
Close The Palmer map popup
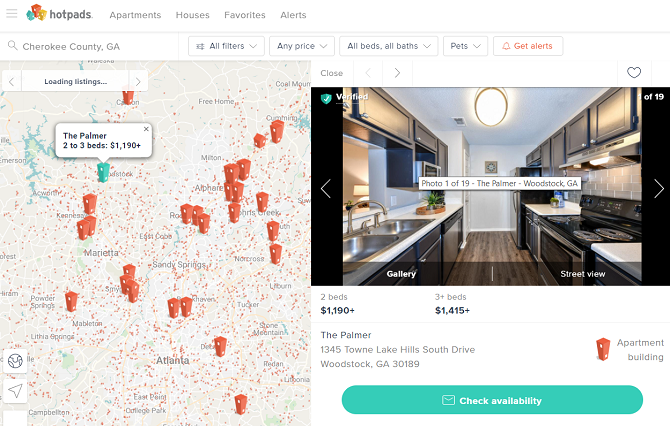[146, 129]
